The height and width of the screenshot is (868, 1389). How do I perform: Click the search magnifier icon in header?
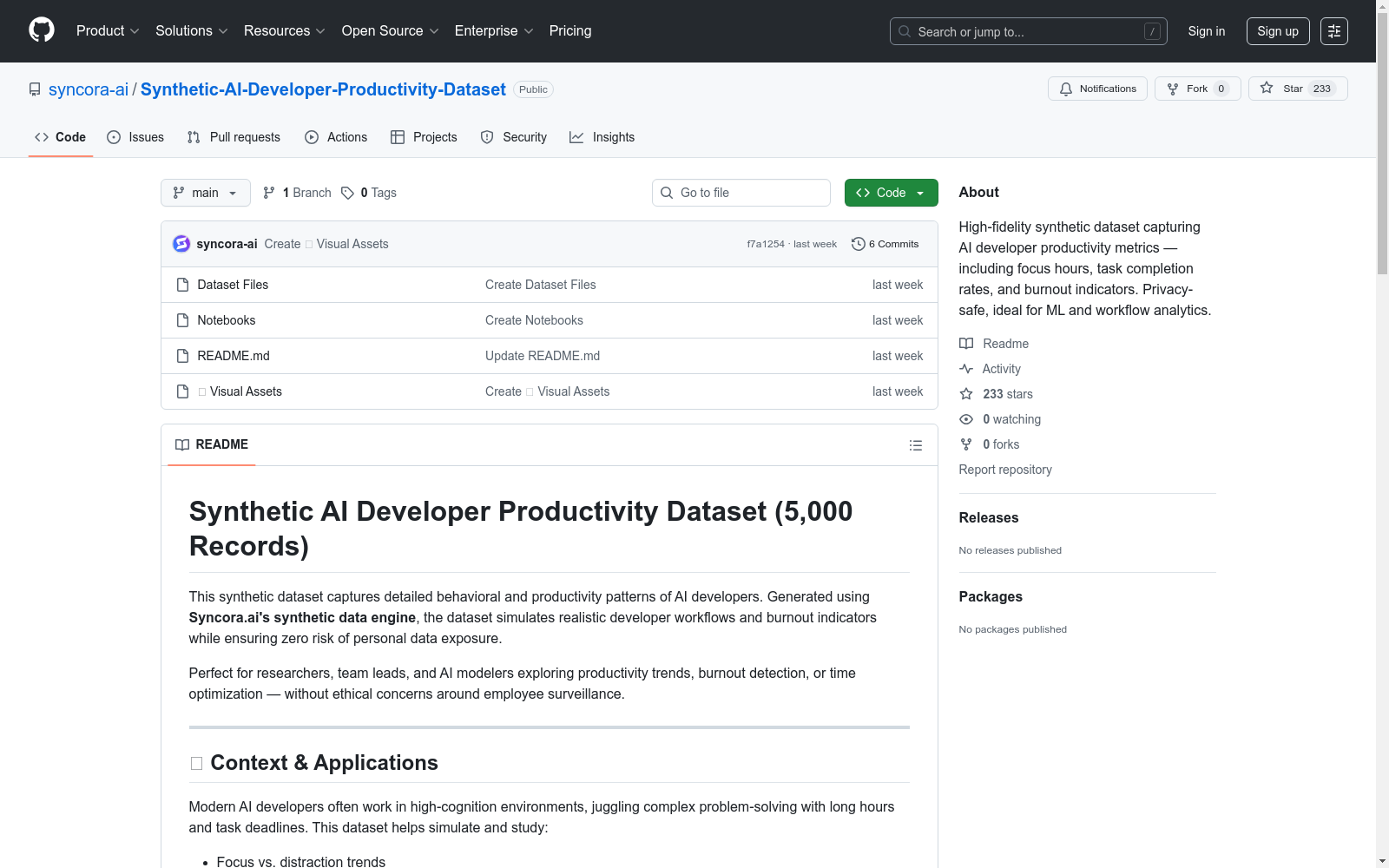tap(905, 31)
